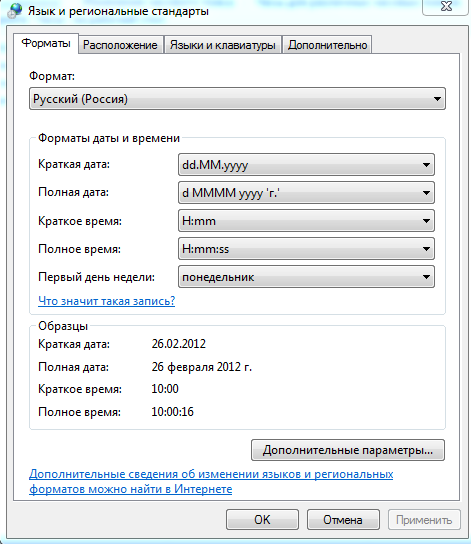This screenshot has height=544, width=471.
Task: Click the sample short date 26.02.2012
Action: click(179, 344)
